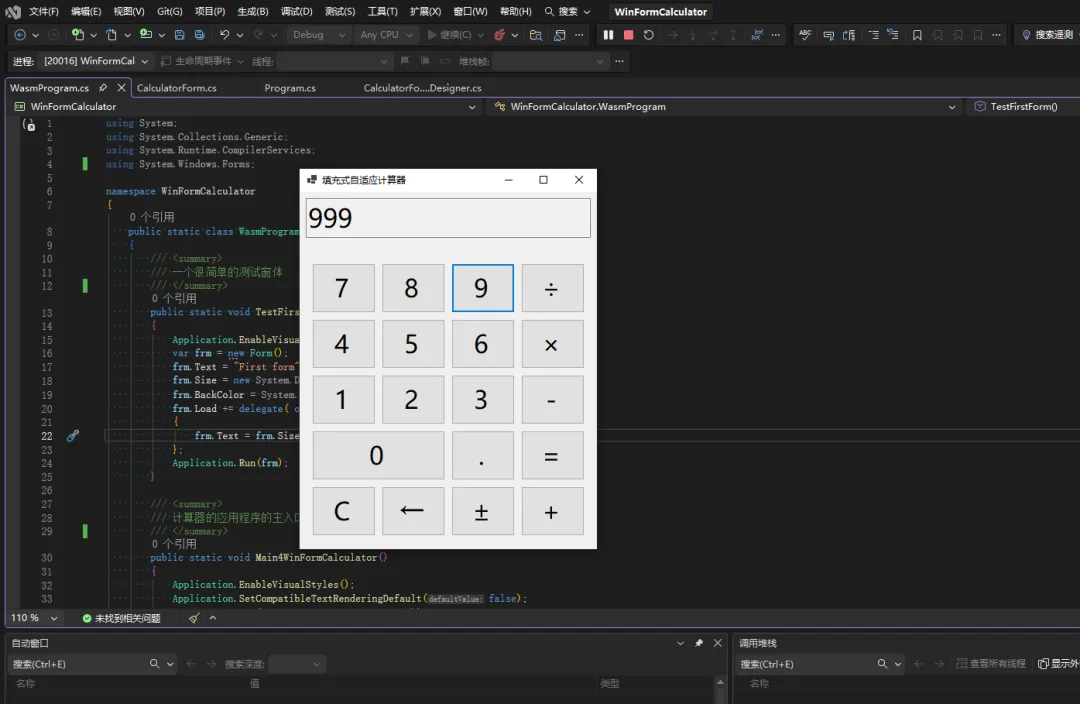Switch to the CalculatorForm.cs tab
This screenshot has height=704, width=1080.
point(177,88)
